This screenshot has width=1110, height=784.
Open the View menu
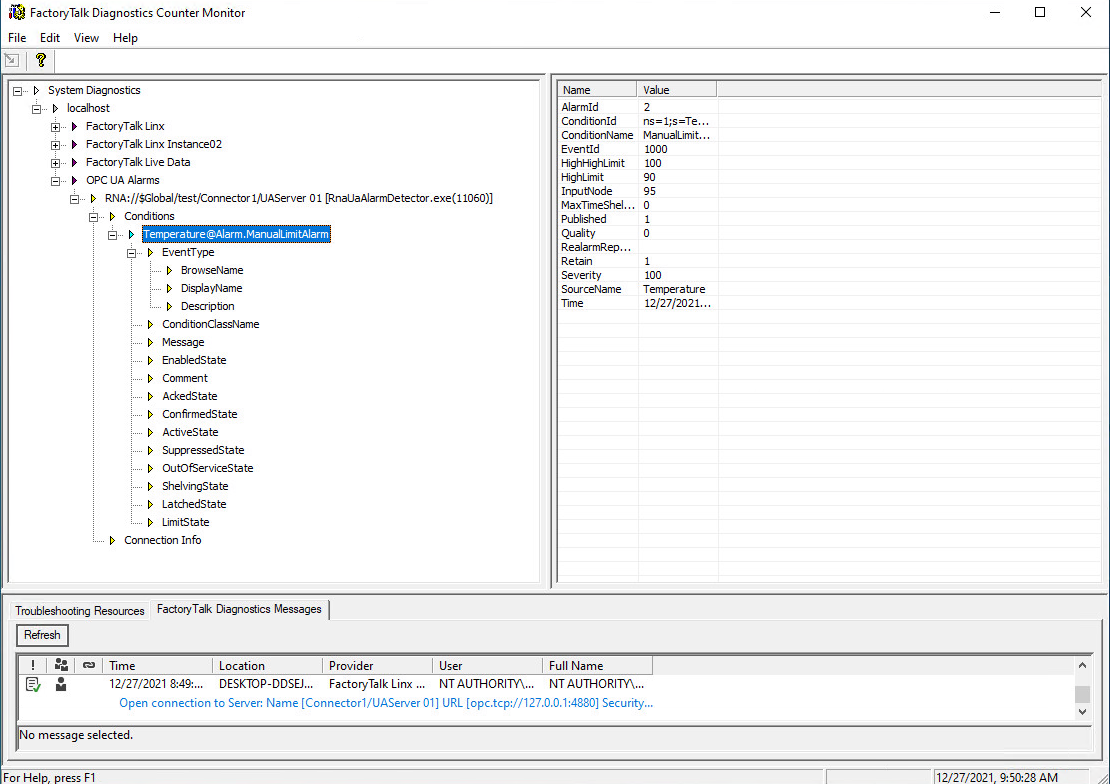click(x=86, y=38)
